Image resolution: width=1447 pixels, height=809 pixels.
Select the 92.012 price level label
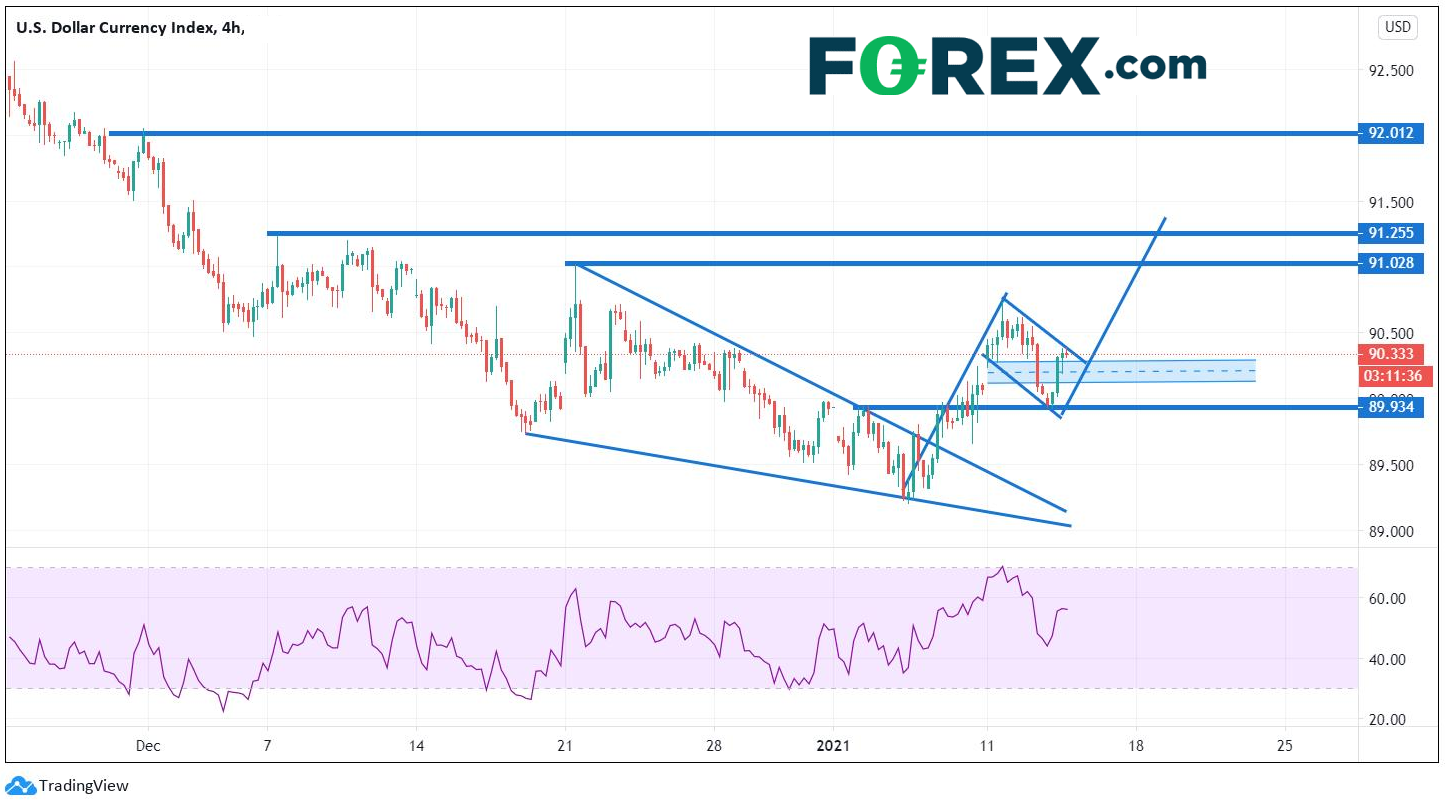1390,132
